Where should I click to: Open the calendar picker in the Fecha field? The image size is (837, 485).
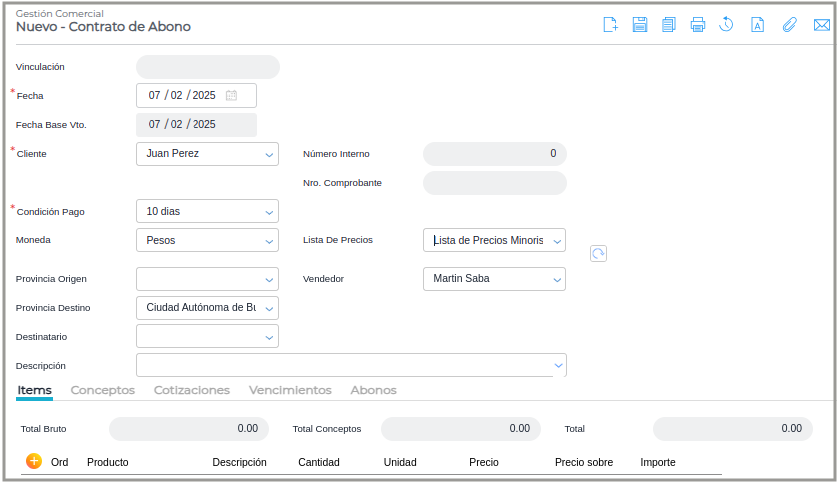point(231,96)
